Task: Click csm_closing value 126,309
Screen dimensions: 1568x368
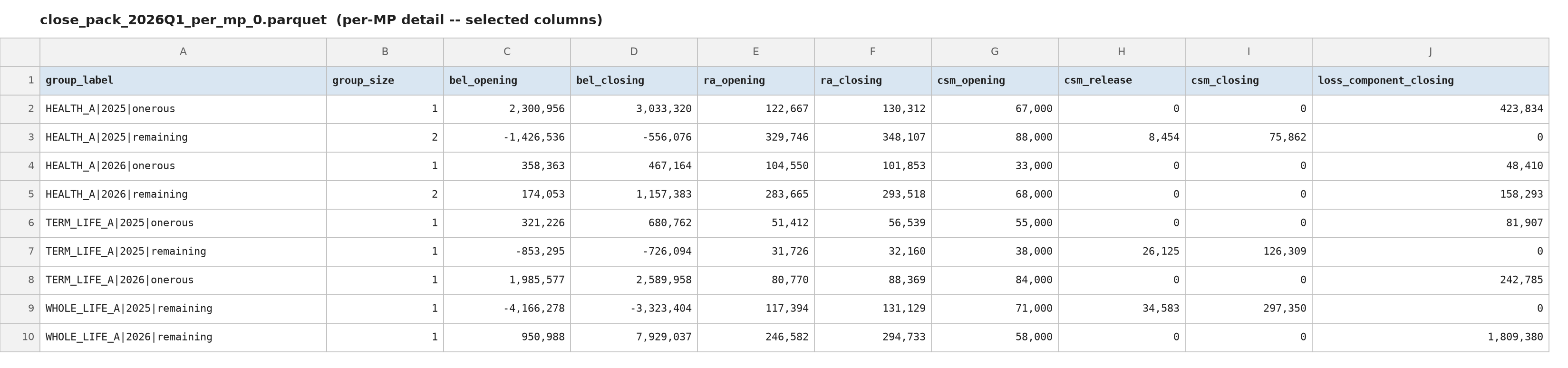Action: [x=1249, y=252]
